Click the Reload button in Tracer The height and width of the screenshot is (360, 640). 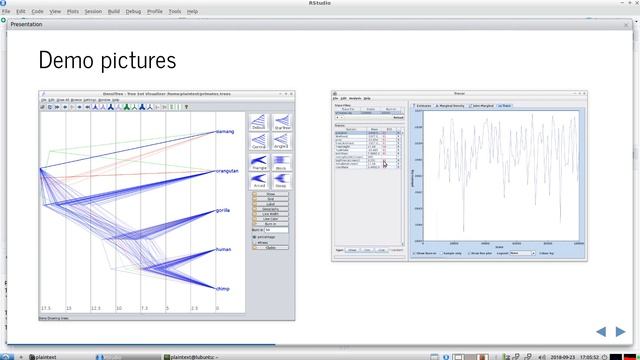[x=398, y=118]
